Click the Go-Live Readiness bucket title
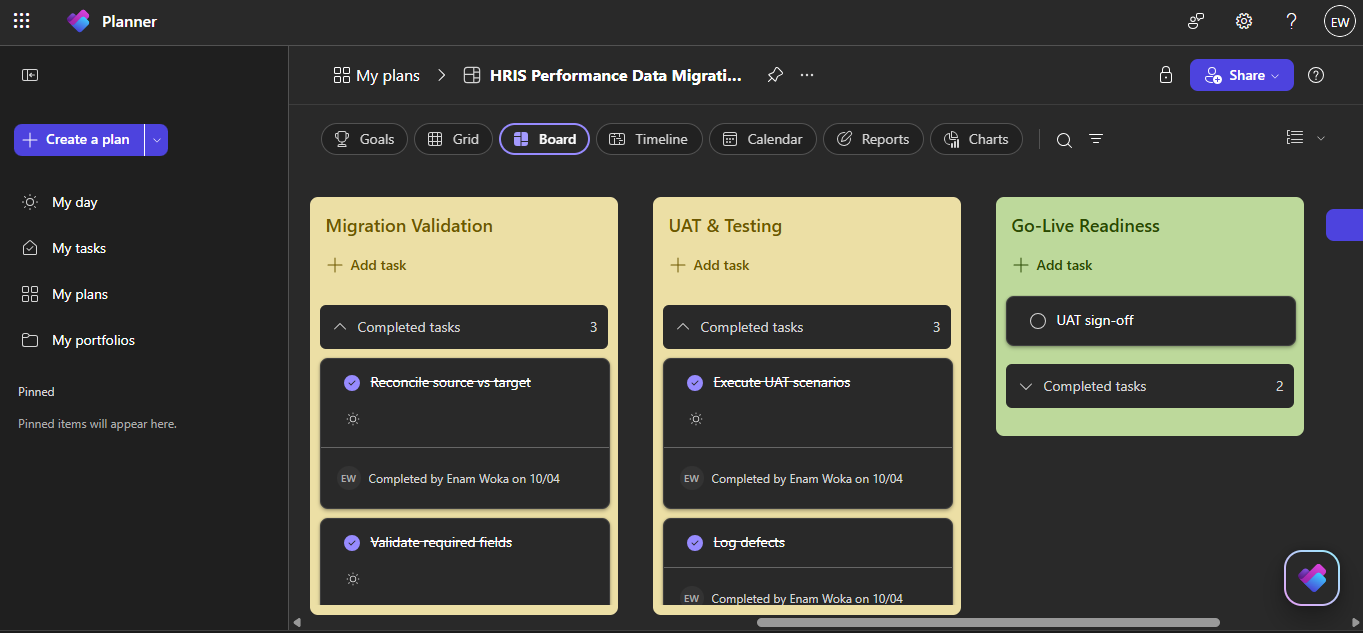The height and width of the screenshot is (633, 1363). (1086, 226)
